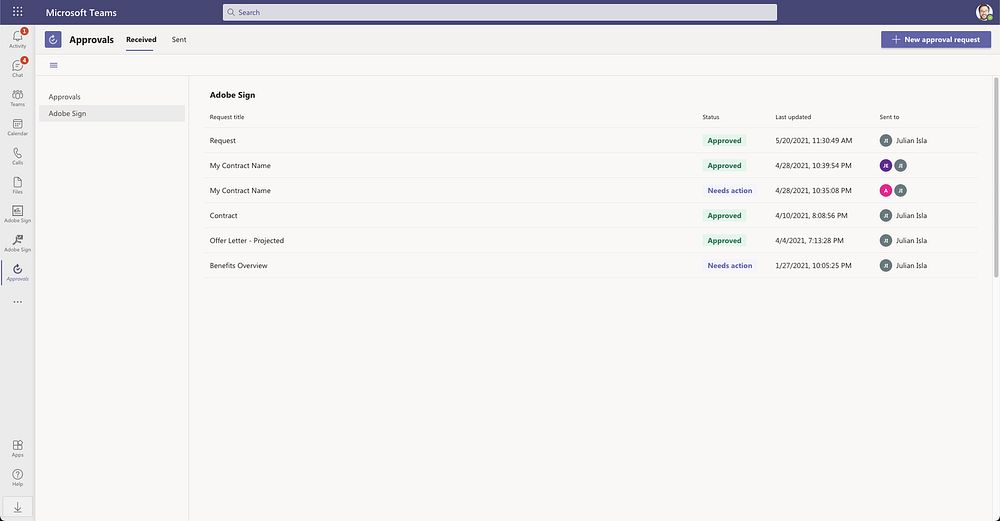Click the 'Last updated' column header

point(793,117)
